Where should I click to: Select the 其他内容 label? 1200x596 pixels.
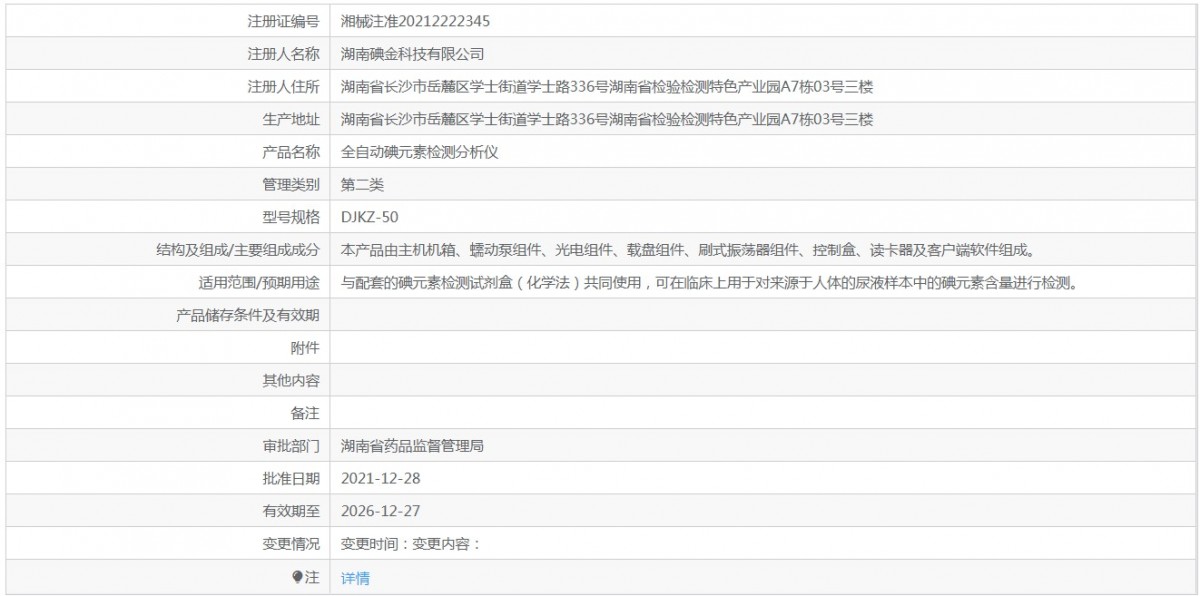click(x=291, y=380)
